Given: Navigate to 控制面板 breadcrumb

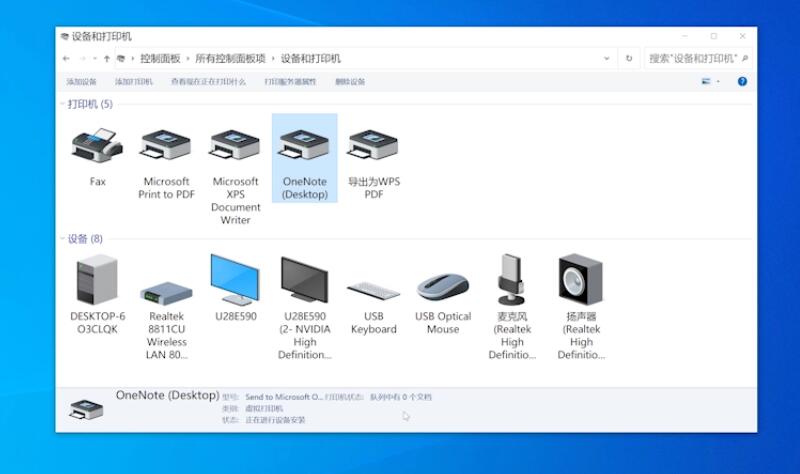Looking at the screenshot, I should [160, 59].
